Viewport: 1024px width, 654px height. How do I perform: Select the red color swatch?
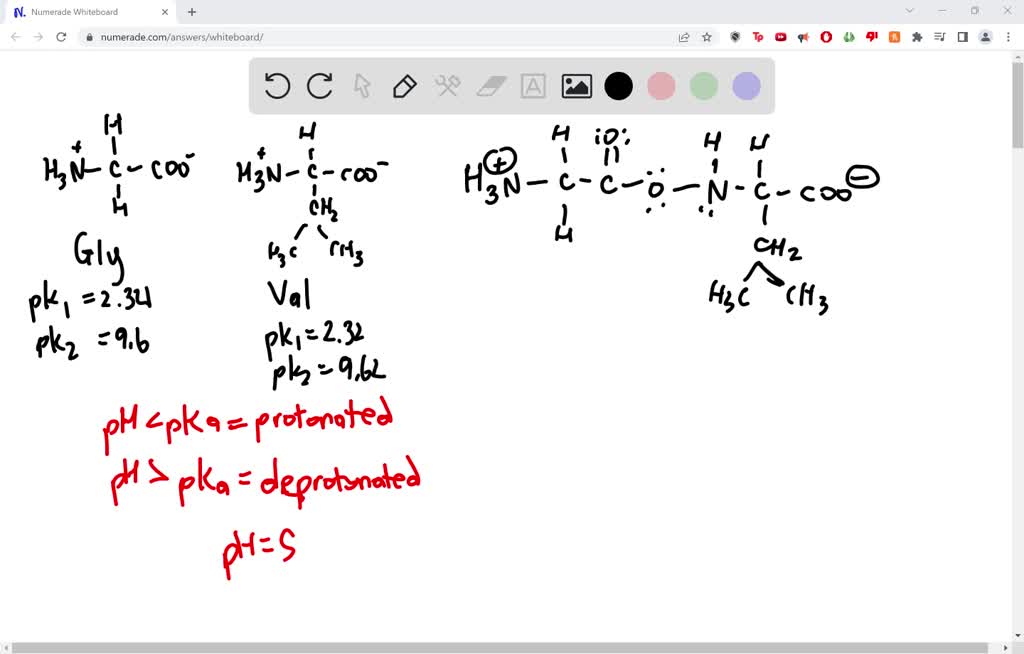661,86
